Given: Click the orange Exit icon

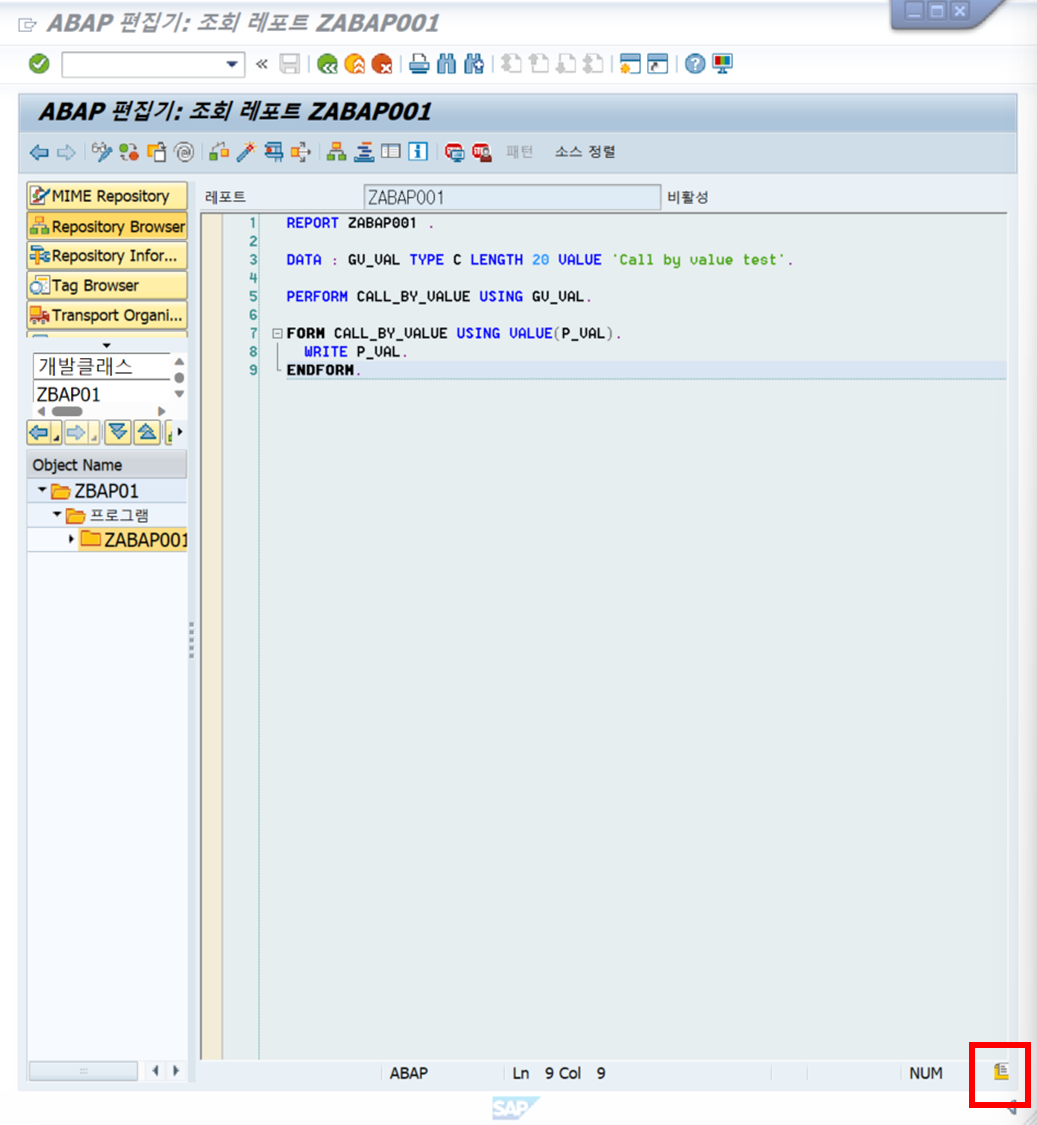Looking at the screenshot, I should click(x=355, y=64).
